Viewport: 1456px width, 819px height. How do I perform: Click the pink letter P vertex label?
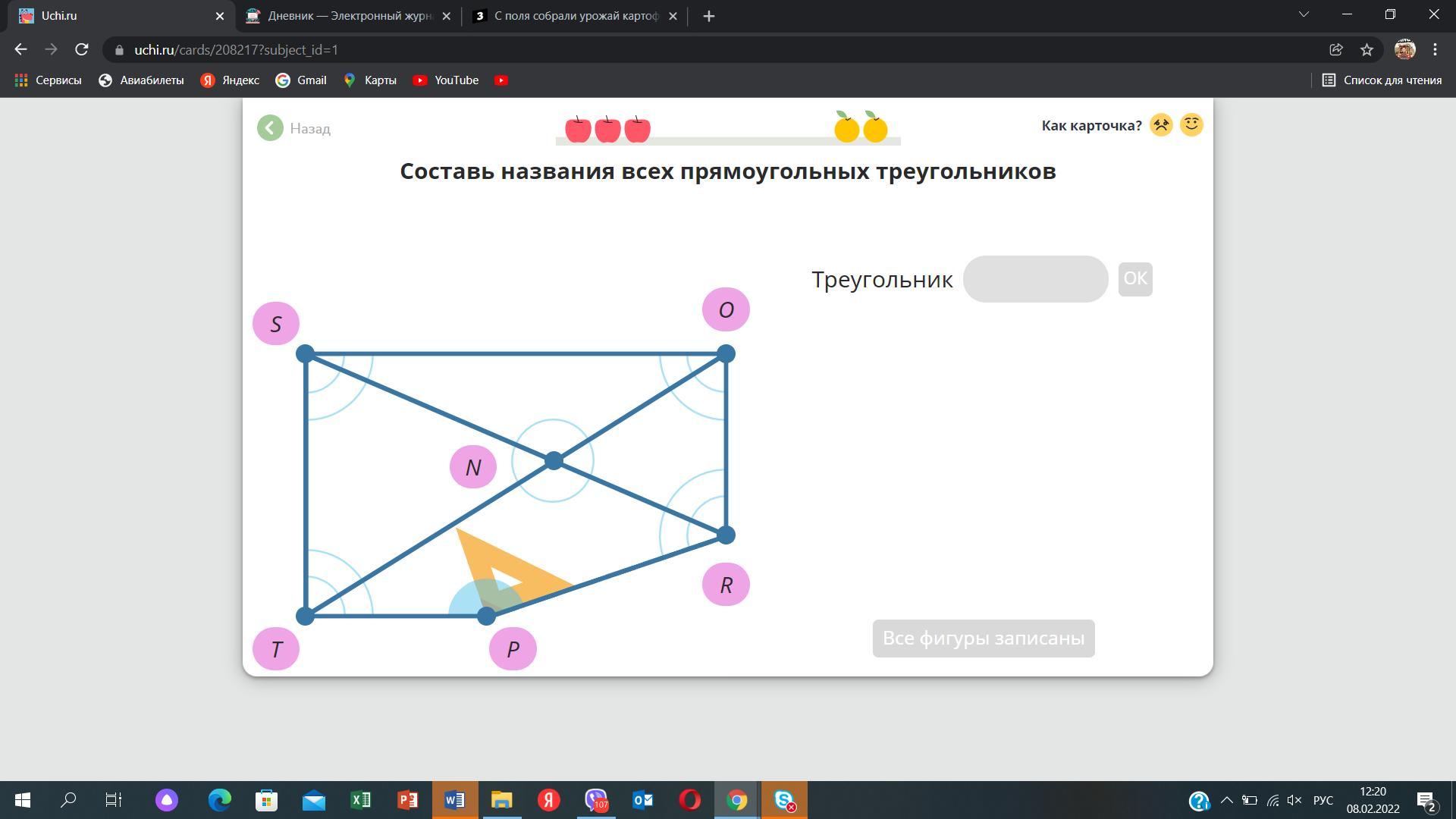[x=513, y=649]
